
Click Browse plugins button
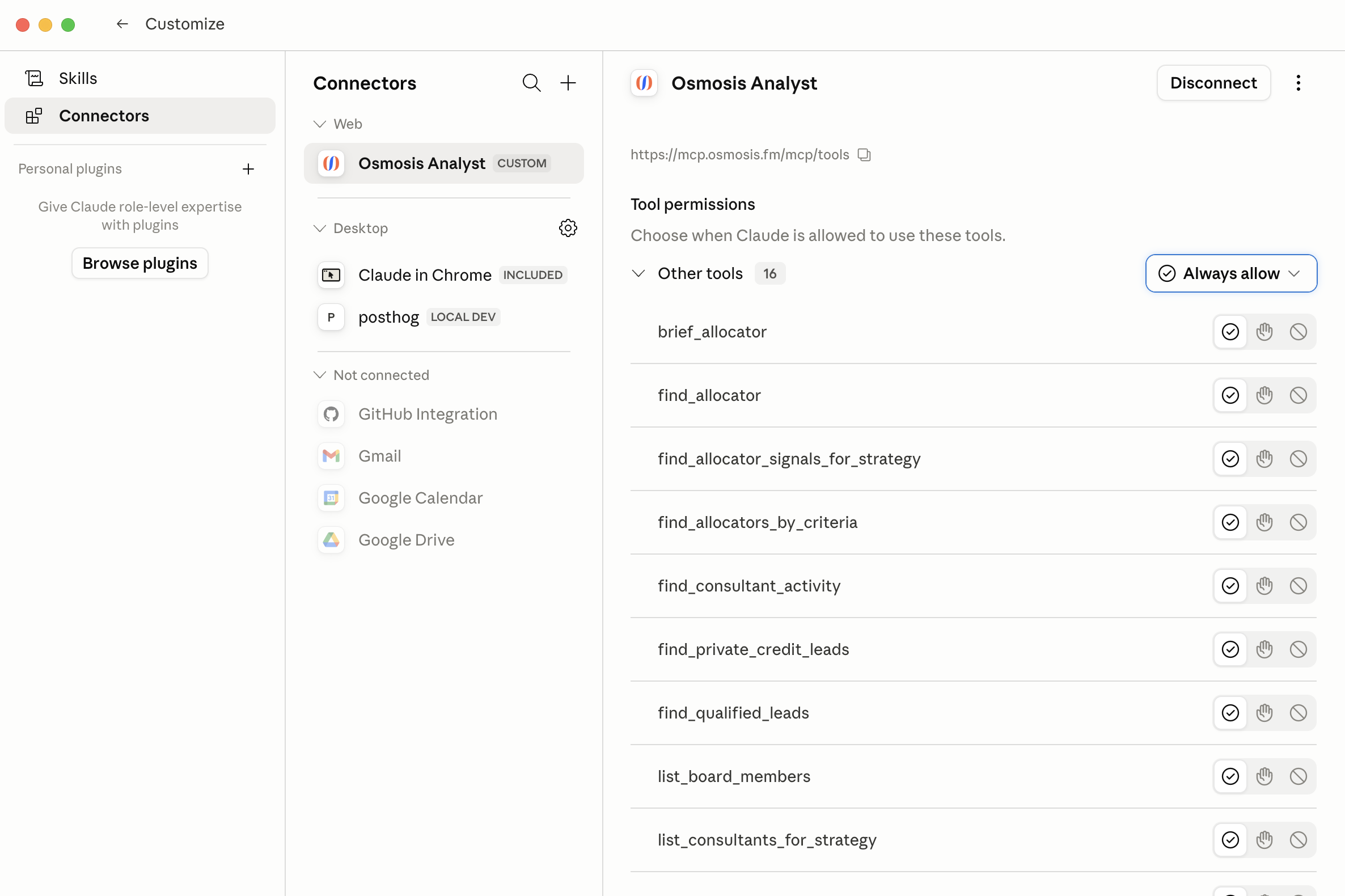(x=140, y=264)
